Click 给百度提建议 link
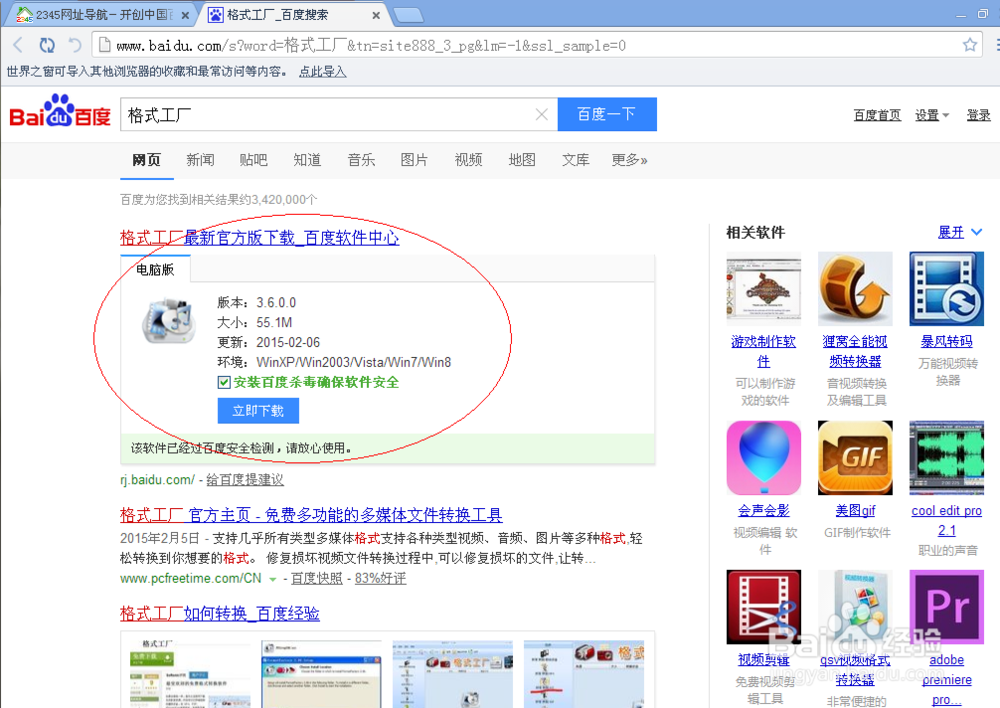The width and height of the screenshot is (1000, 708). click(245, 480)
